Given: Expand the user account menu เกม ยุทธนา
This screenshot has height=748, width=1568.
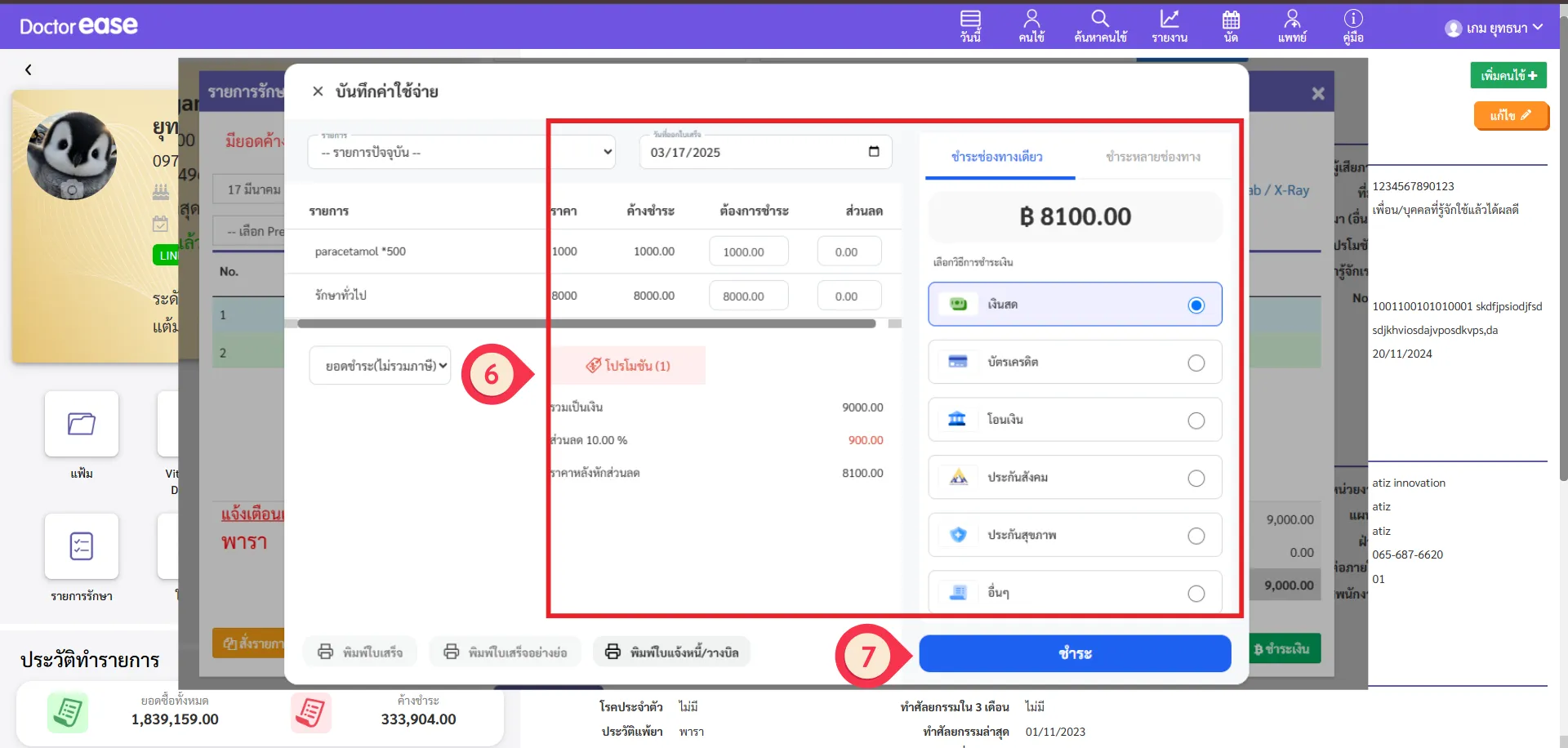Looking at the screenshot, I should click(1494, 28).
